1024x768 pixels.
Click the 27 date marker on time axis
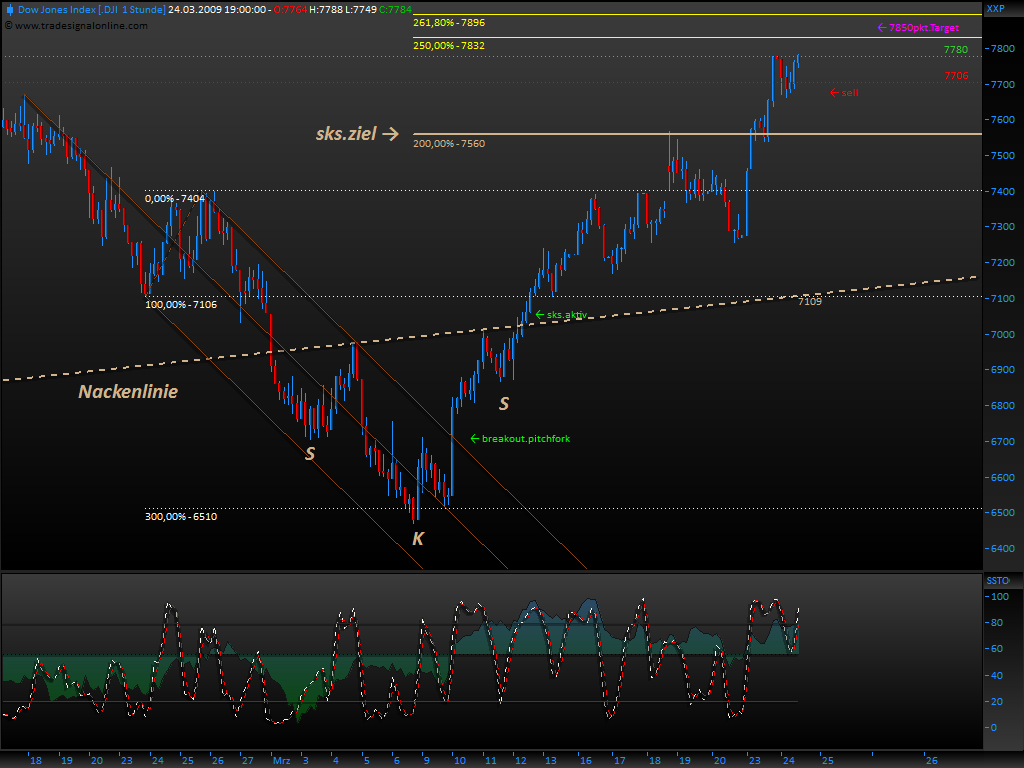click(x=248, y=761)
